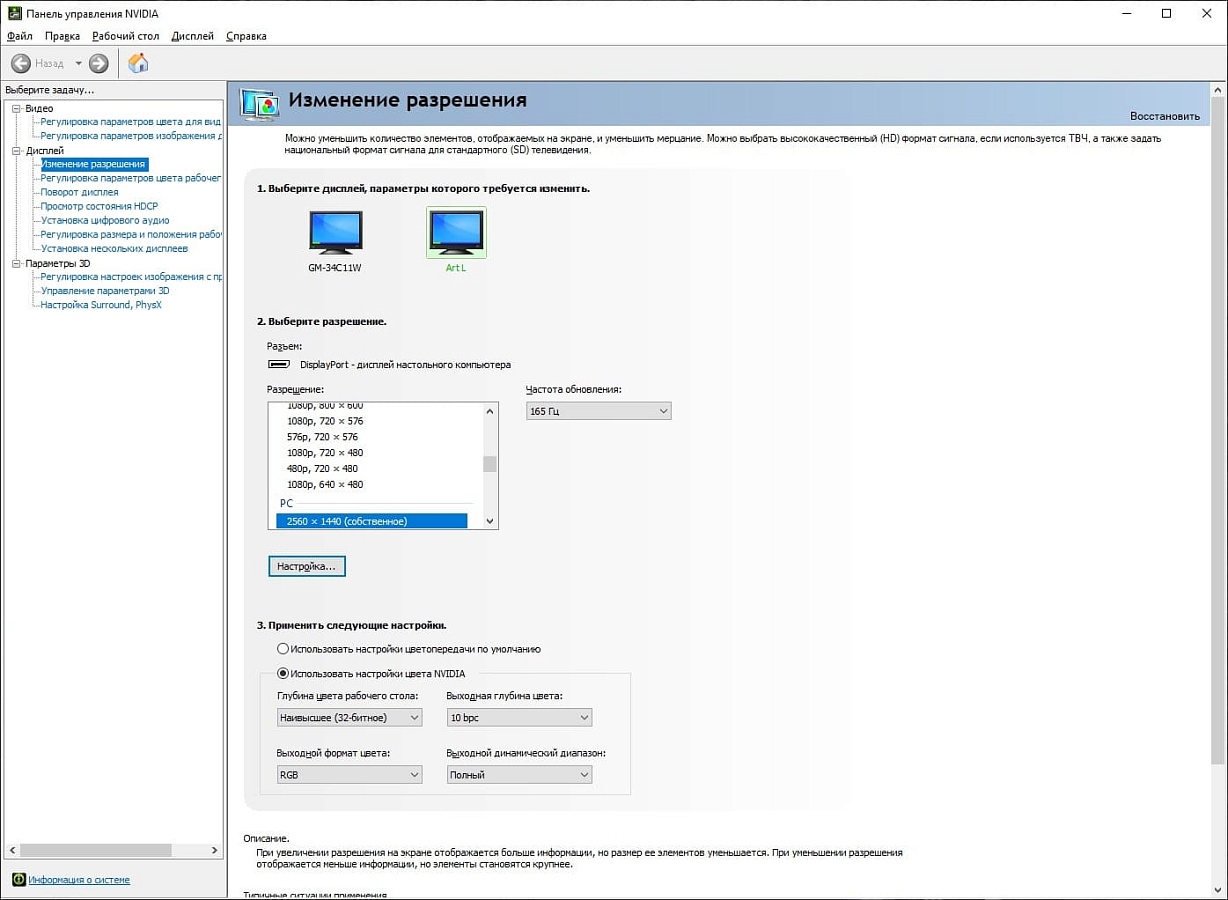Open output color format RGB dropdown
1228x900 pixels.
coord(350,774)
